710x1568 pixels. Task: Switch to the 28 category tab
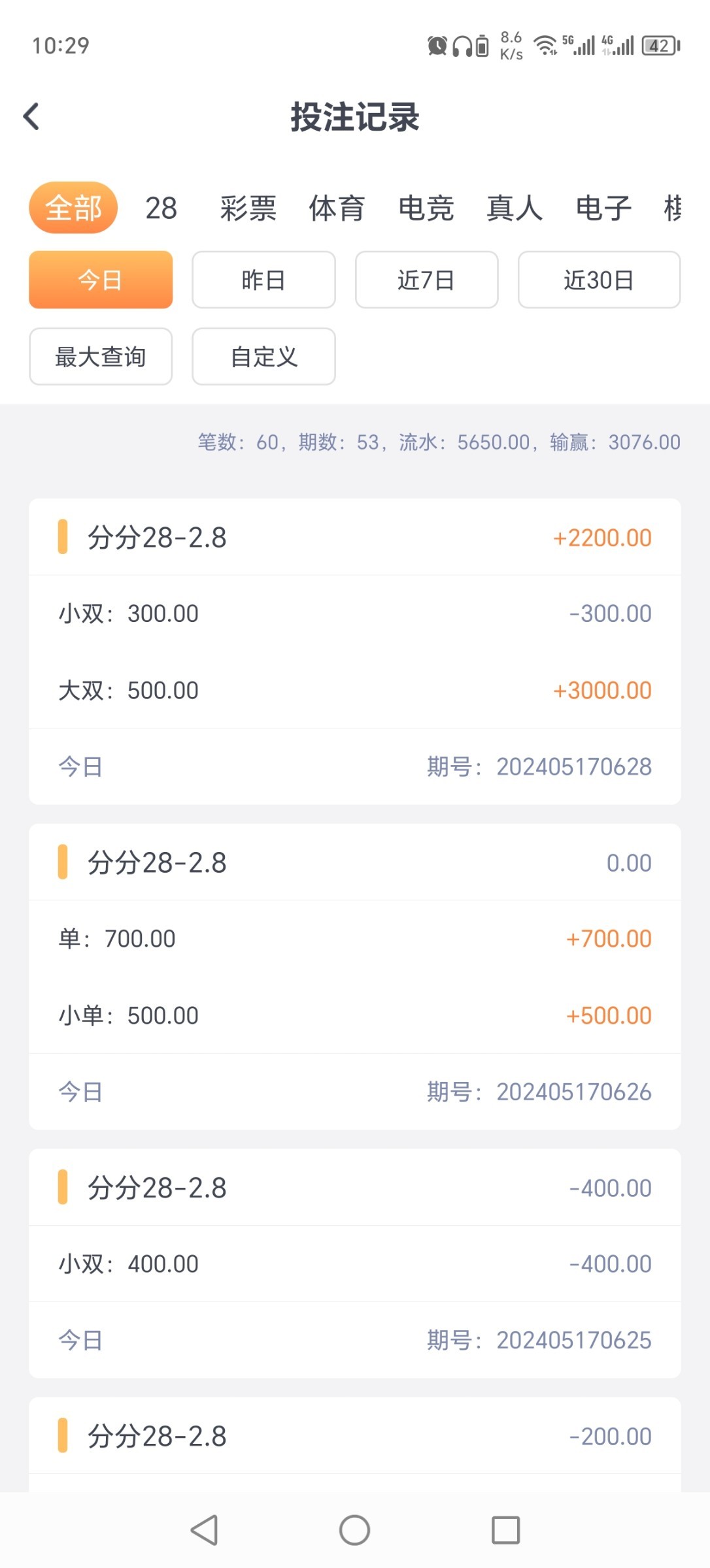[161, 208]
